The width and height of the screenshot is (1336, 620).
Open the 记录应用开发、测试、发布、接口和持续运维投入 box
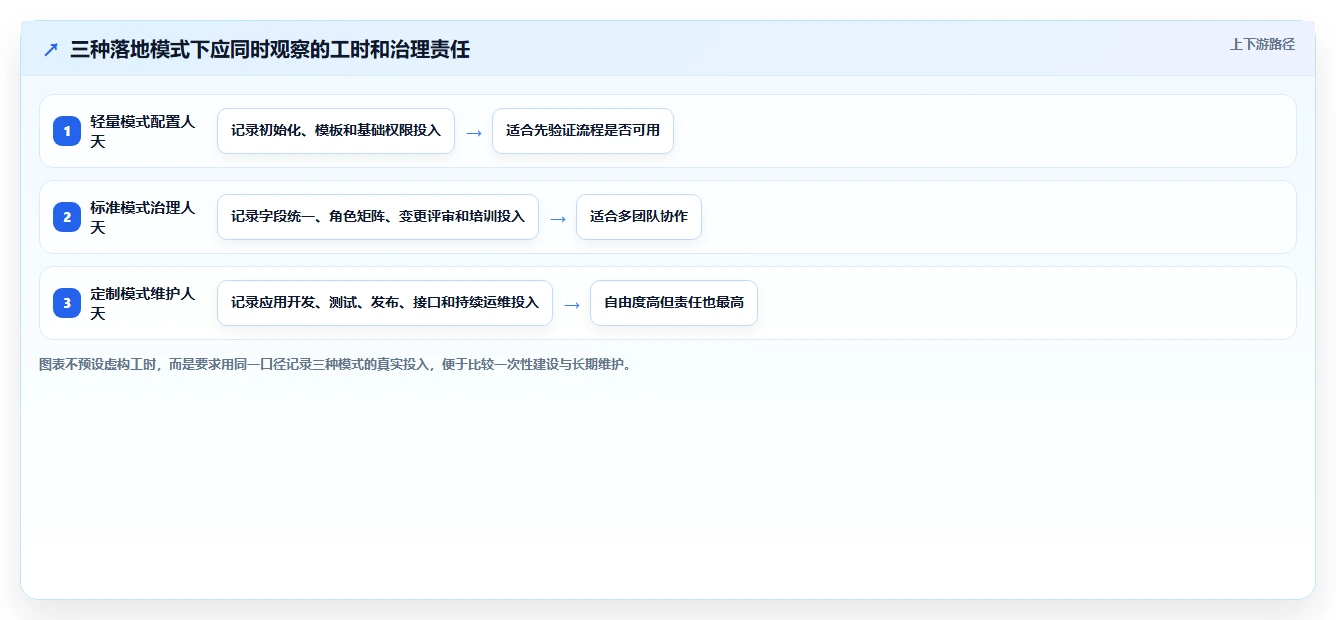[x=385, y=303]
